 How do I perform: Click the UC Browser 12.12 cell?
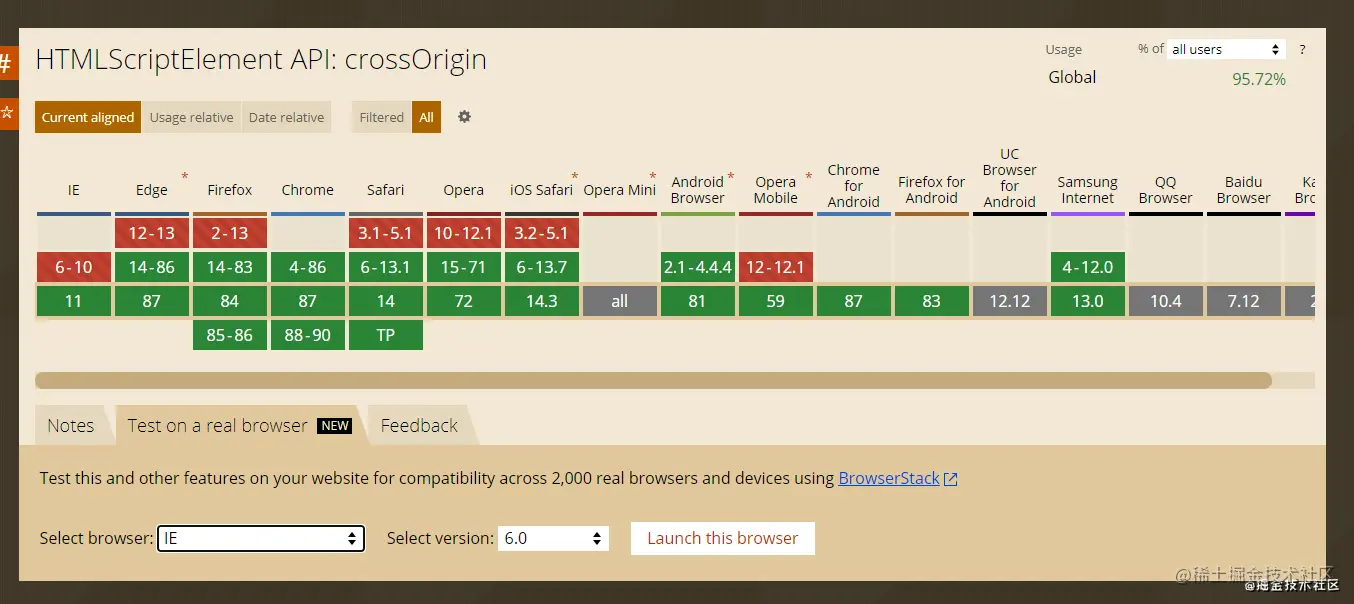point(1010,301)
